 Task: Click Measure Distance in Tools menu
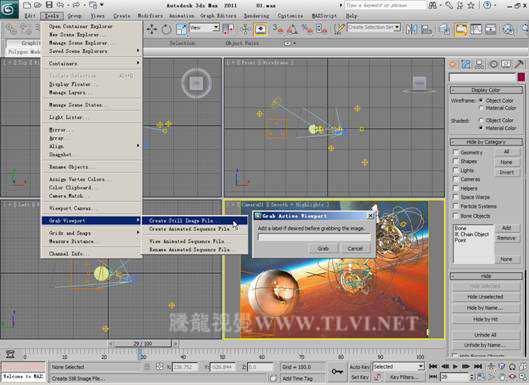(x=91, y=242)
